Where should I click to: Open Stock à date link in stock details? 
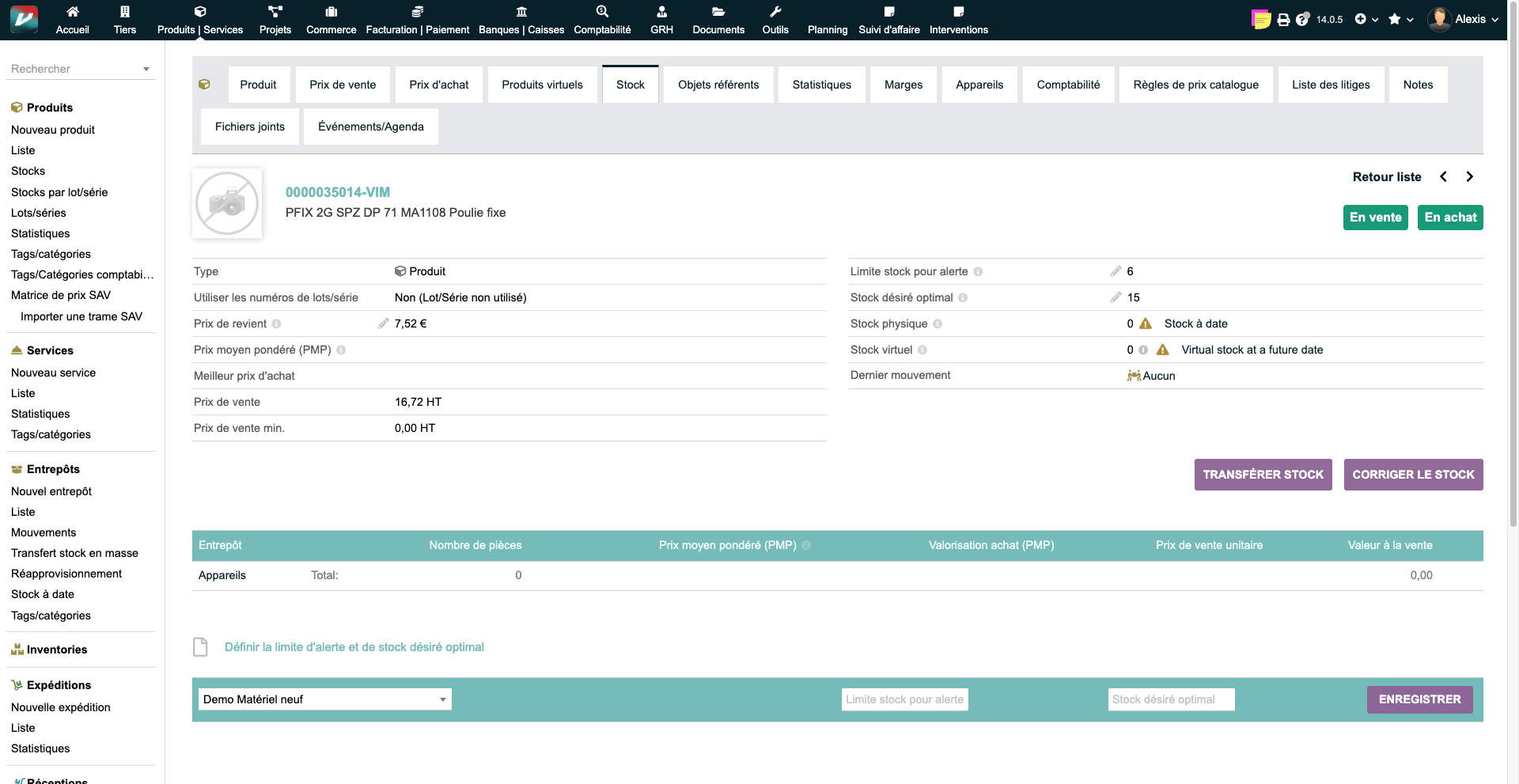pos(1195,324)
